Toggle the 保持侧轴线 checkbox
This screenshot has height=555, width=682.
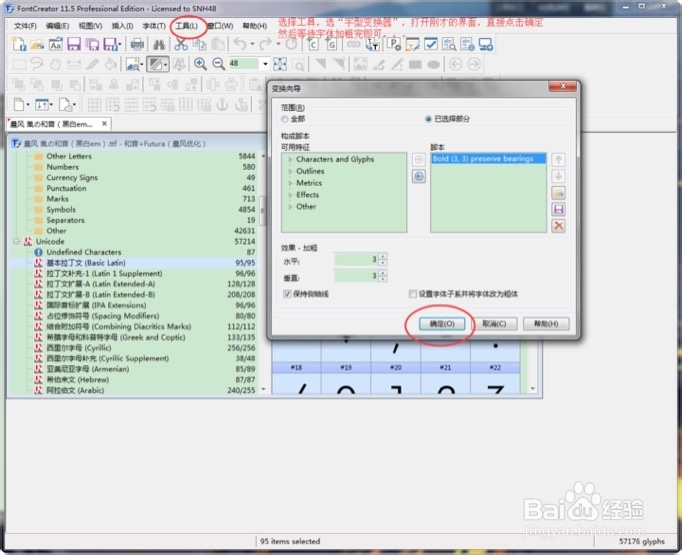(287, 294)
